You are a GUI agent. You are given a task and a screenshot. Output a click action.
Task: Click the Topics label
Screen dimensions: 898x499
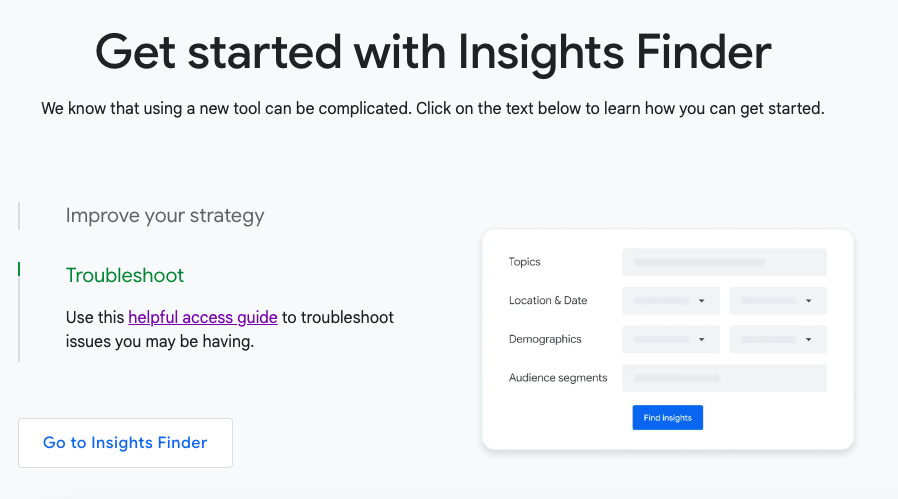[x=525, y=262]
